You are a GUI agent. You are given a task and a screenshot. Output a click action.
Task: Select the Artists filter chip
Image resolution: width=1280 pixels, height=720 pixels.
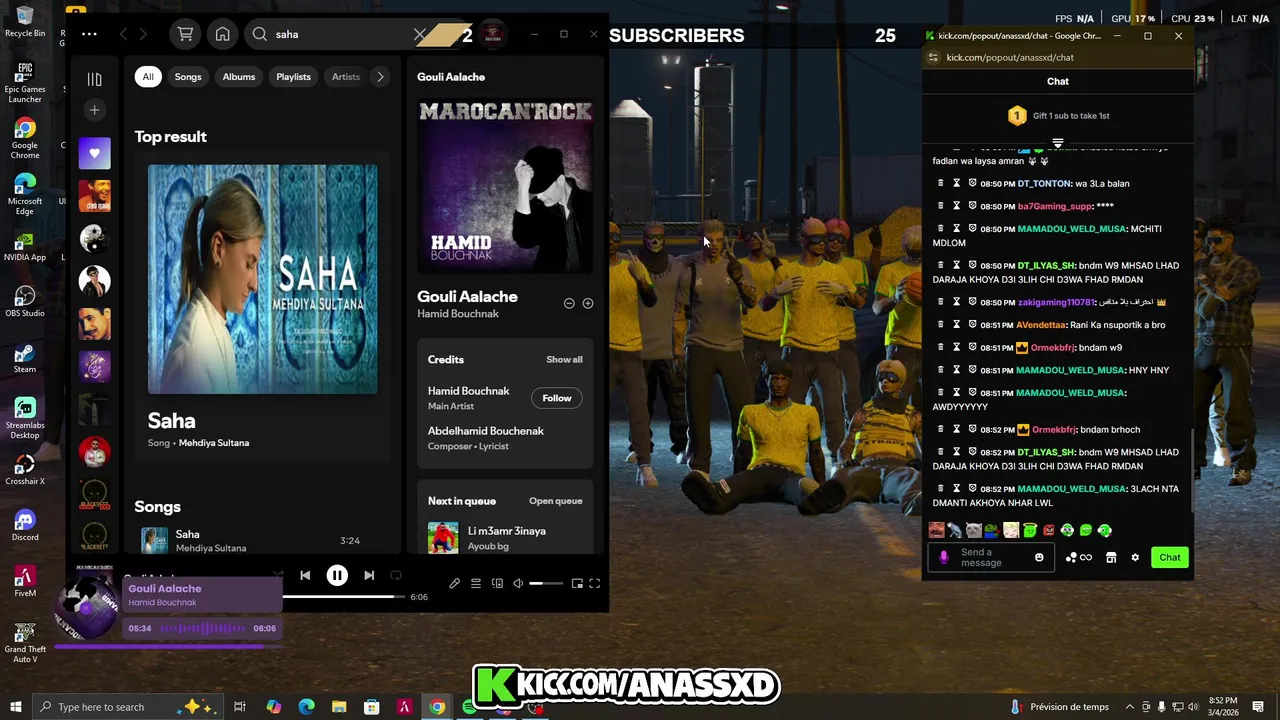coord(345,76)
